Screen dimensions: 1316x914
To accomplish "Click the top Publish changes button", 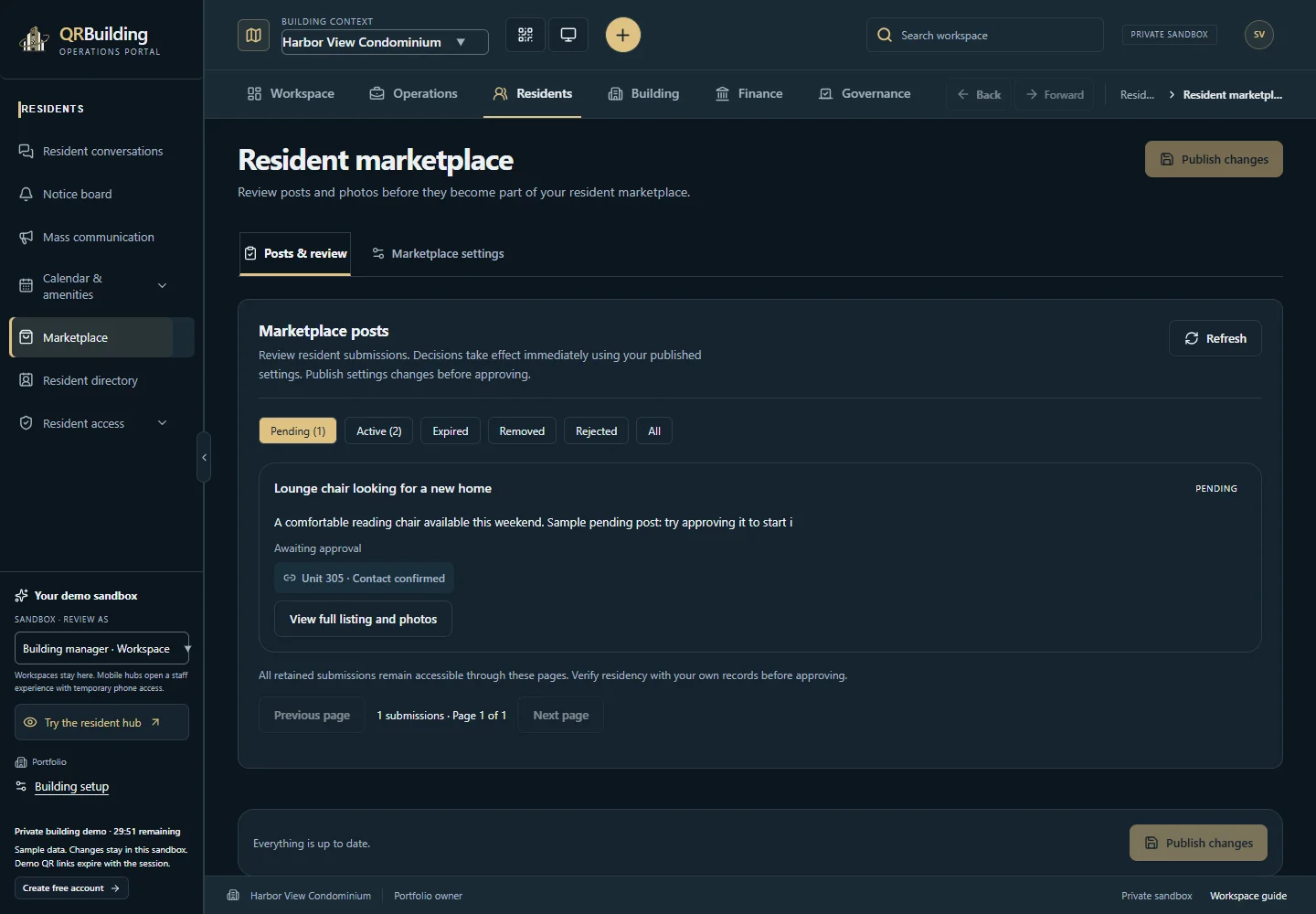I will [1214, 159].
